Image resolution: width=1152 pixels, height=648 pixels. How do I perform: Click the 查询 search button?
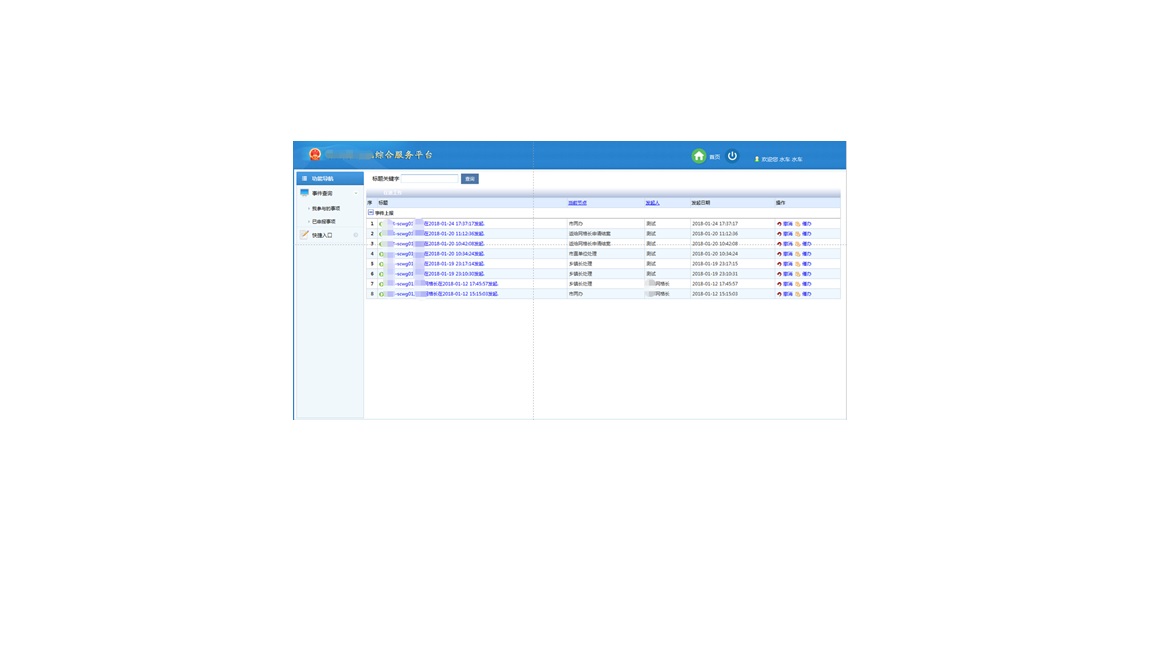[470, 179]
